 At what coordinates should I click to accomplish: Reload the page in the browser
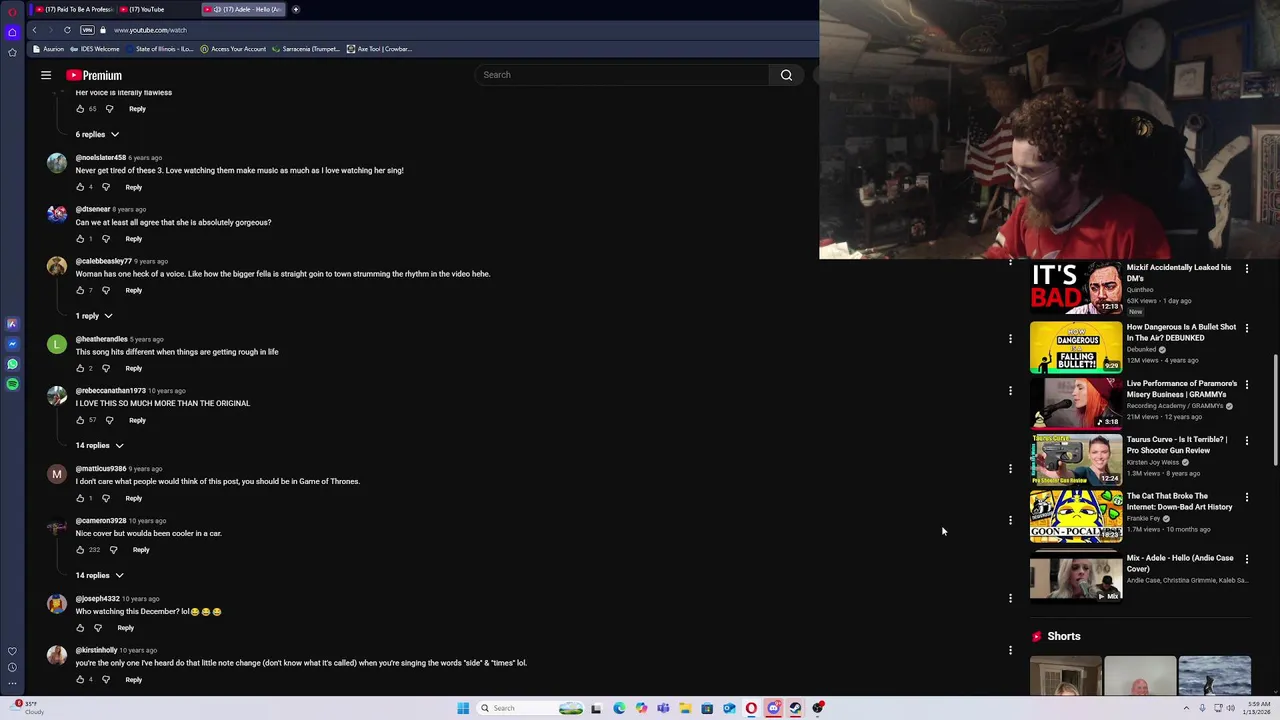(67, 30)
